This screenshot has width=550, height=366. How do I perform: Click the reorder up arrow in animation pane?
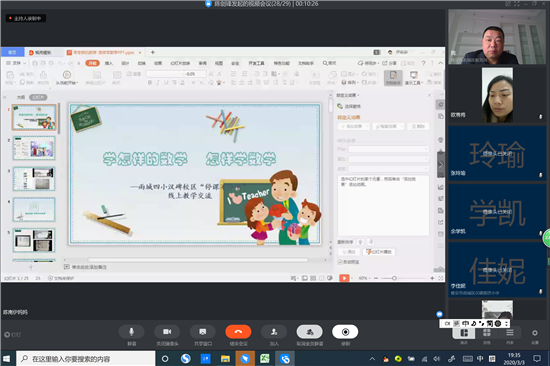[360, 242]
